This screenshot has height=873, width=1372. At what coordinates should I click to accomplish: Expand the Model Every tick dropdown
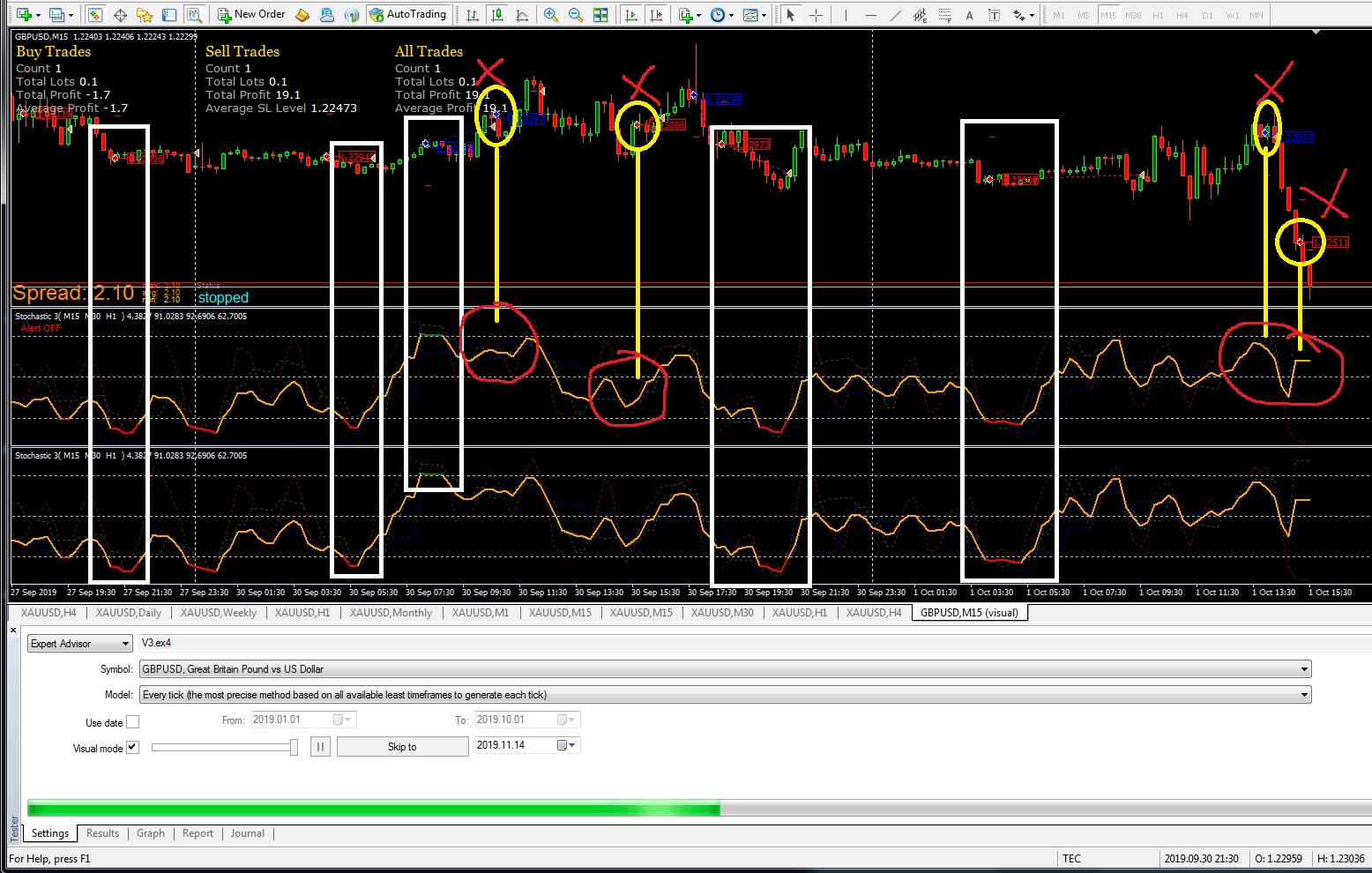pos(726,695)
